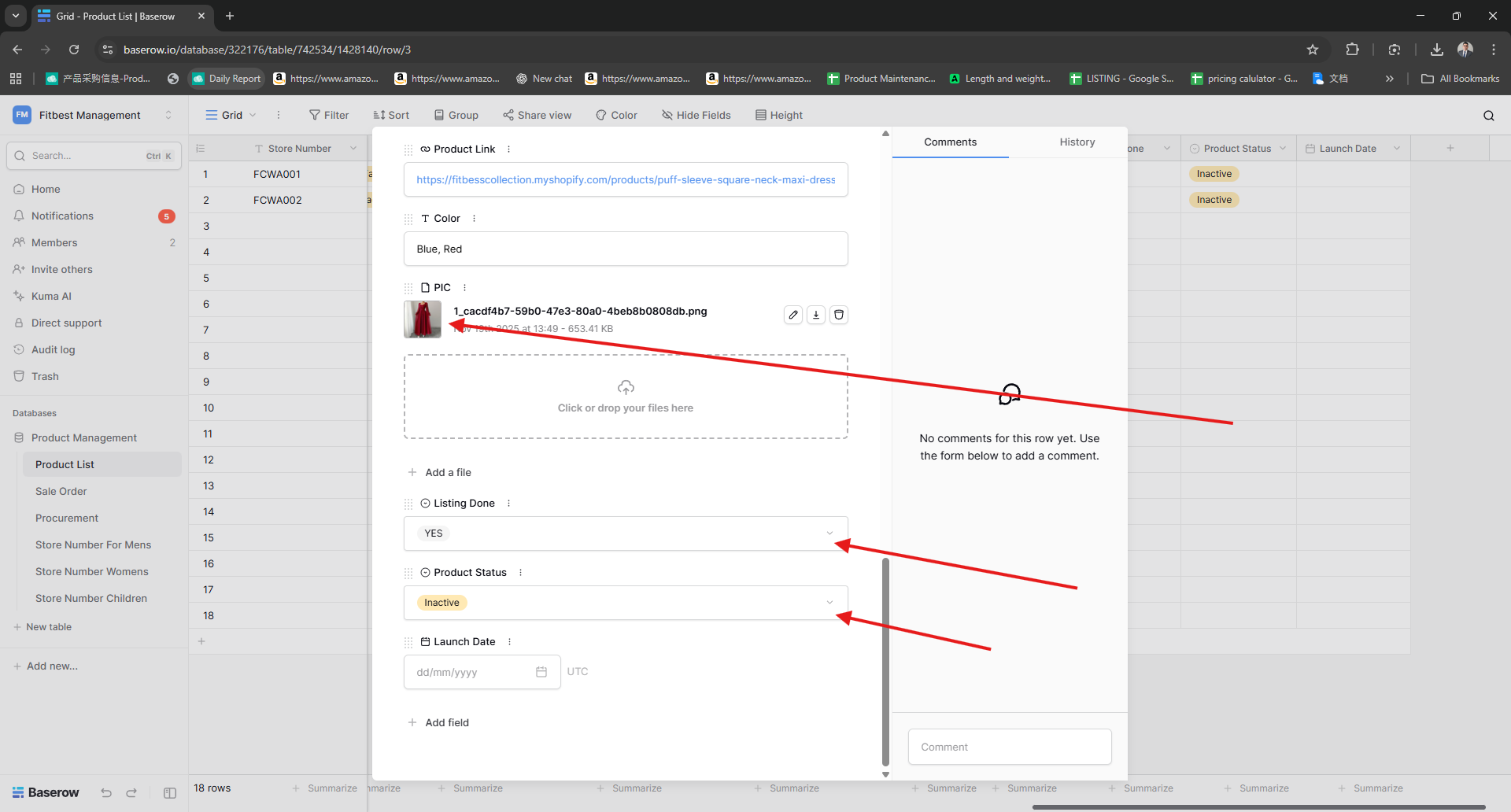Screen dimensions: 1511x812
Task: Switch to the History tab
Action: click(1077, 142)
